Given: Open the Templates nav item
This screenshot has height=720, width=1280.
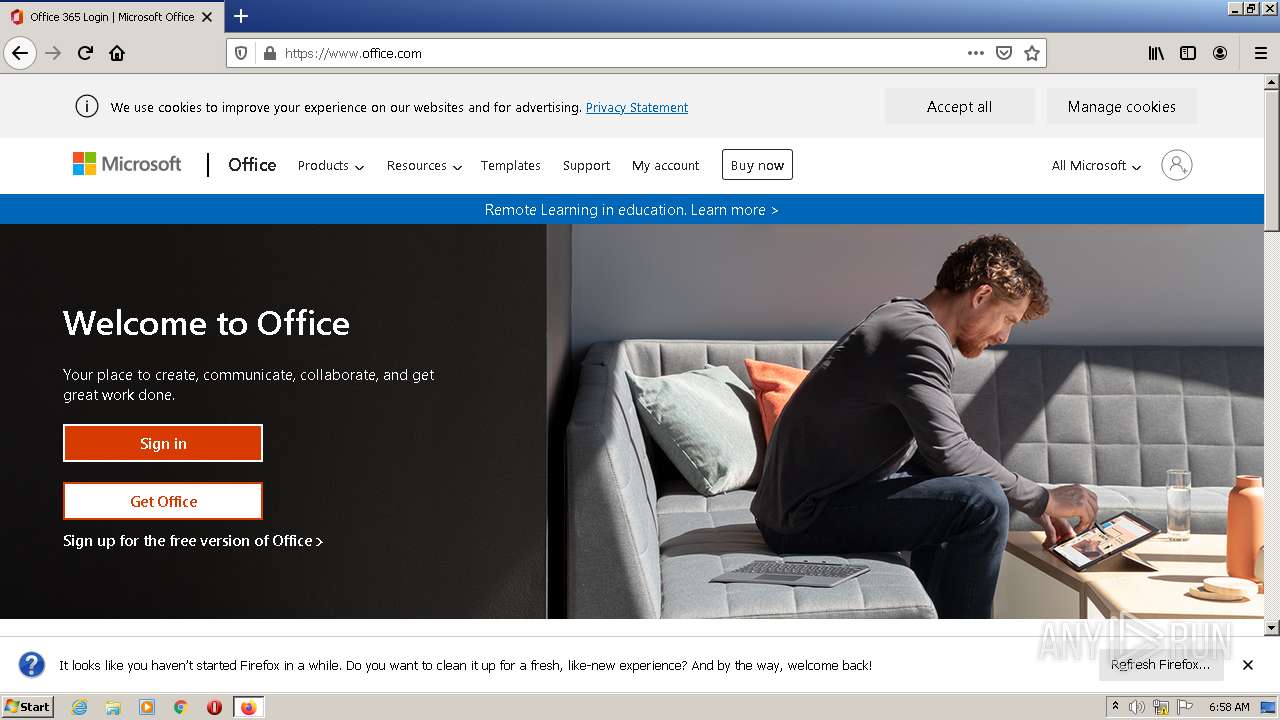Looking at the screenshot, I should coord(510,166).
